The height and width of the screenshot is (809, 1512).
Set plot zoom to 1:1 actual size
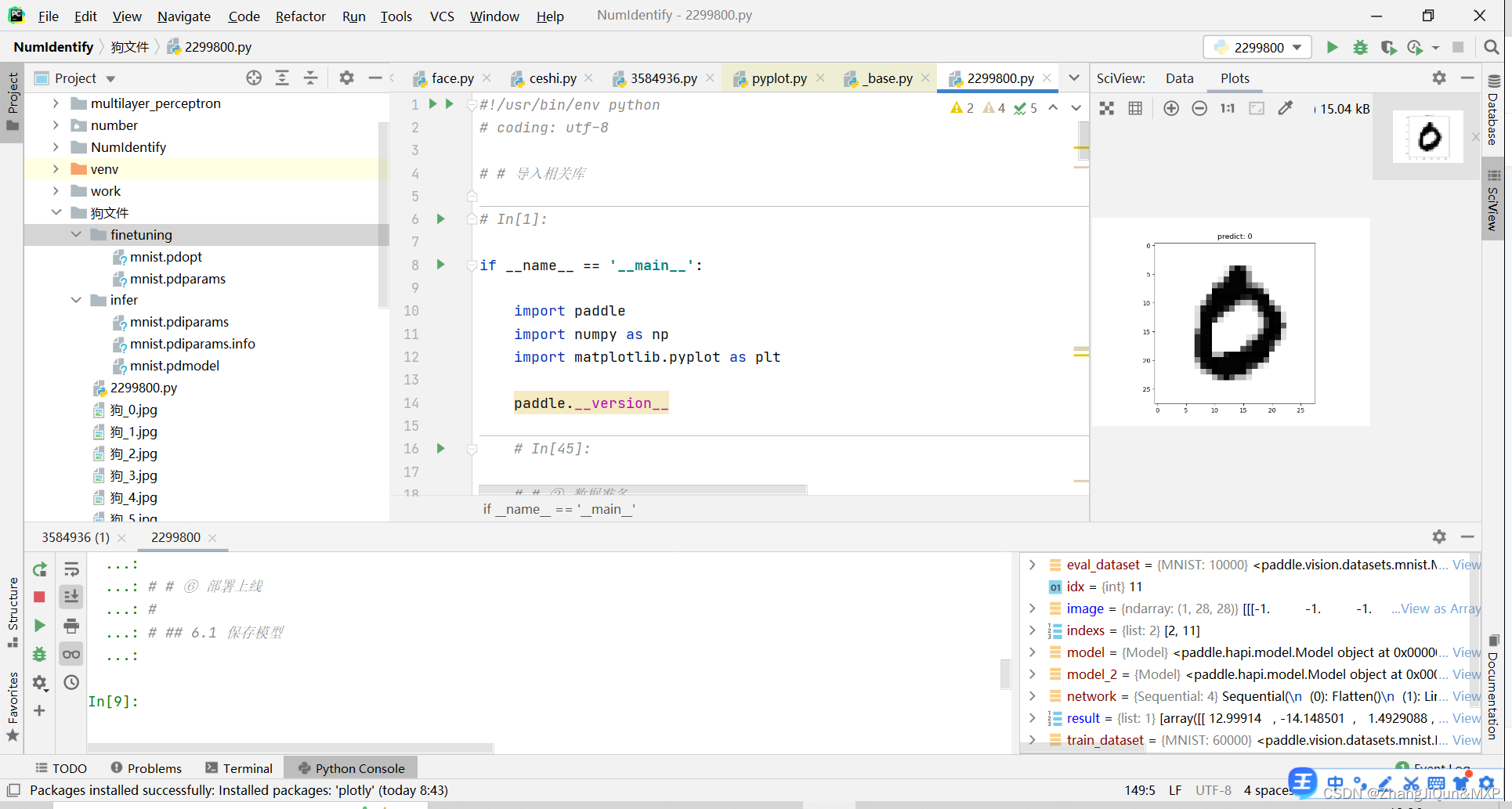click(x=1228, y=108)
